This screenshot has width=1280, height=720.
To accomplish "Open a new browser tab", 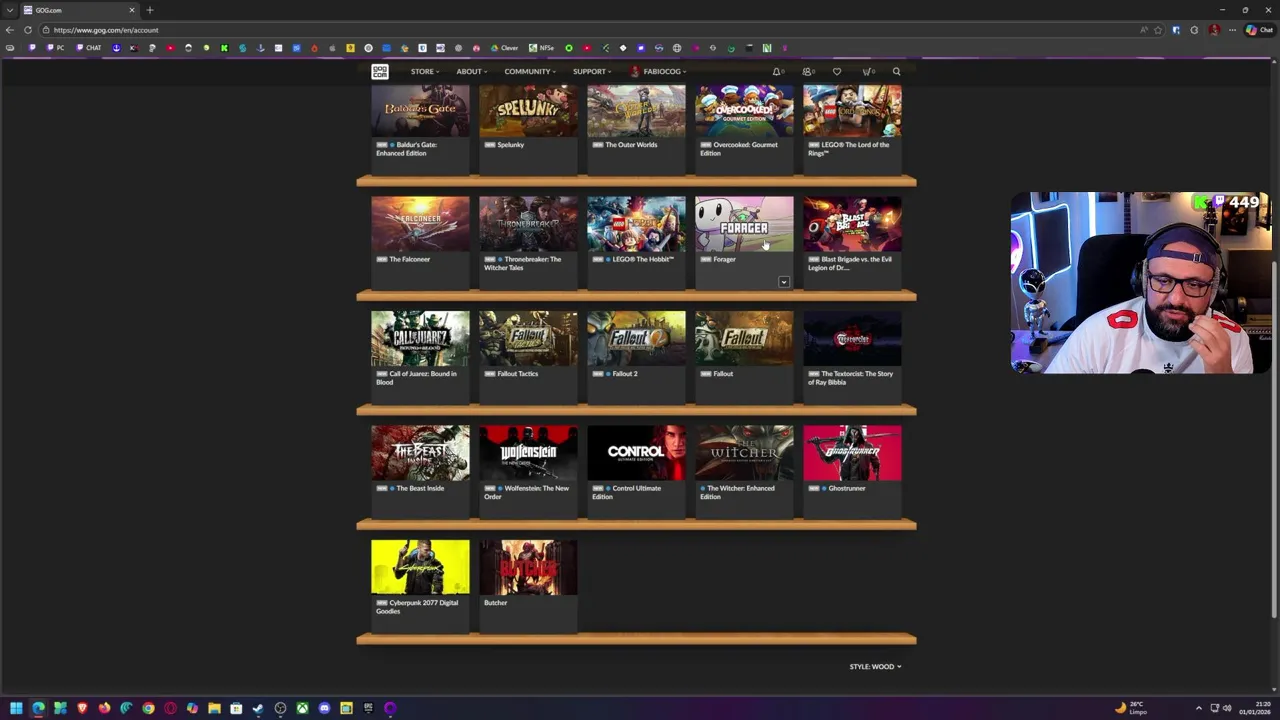I will [x=150, y=10].
